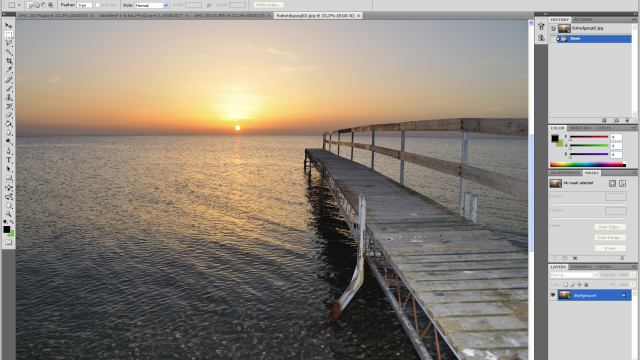This screenshot has width=640, height=360.
Task: Open the Color panel options menu
Action: 634,128
